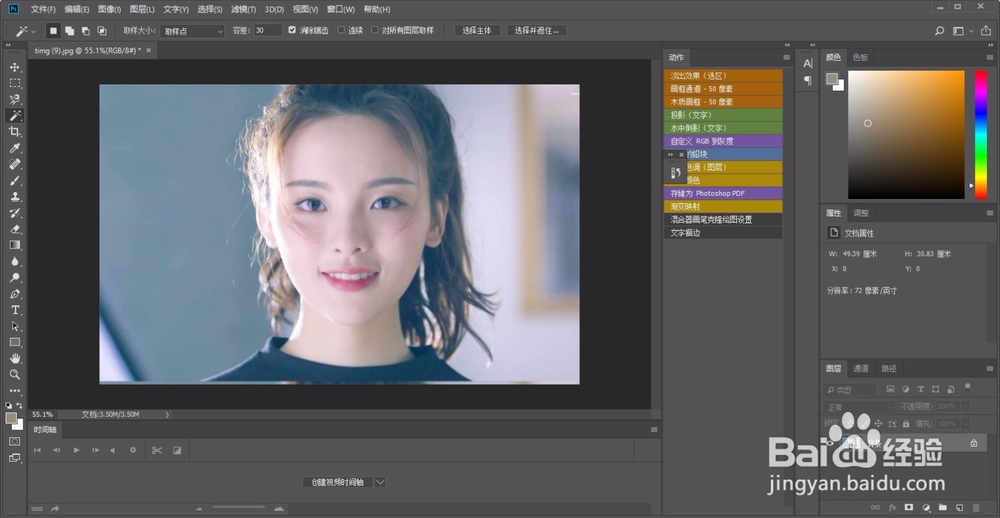Click the Select and Mask (选择并遮住) button
Screen dimensions: 1000x518
[x=536, y=31]
